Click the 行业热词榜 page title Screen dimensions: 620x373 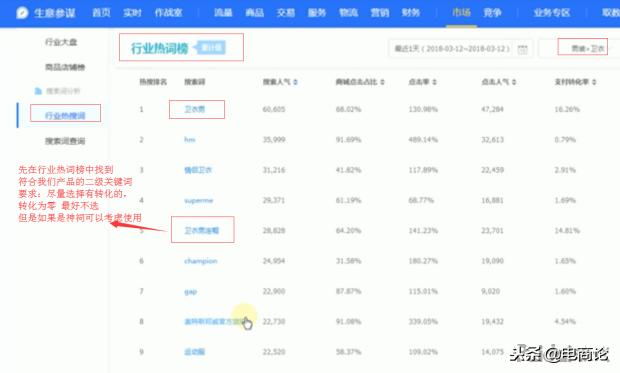159,49
